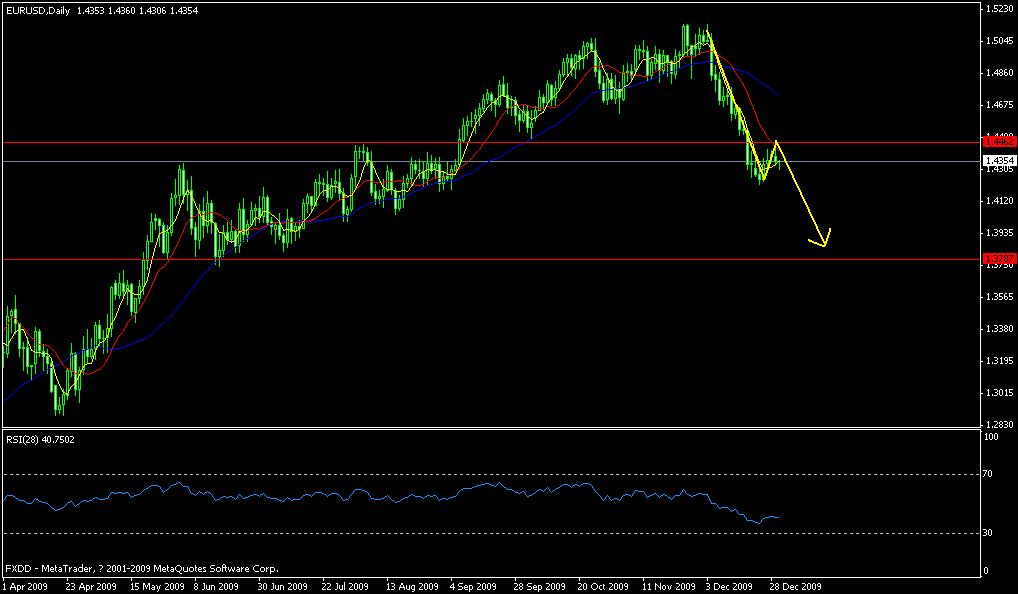Click the RSI scale value 100

(x=991, y=437)
